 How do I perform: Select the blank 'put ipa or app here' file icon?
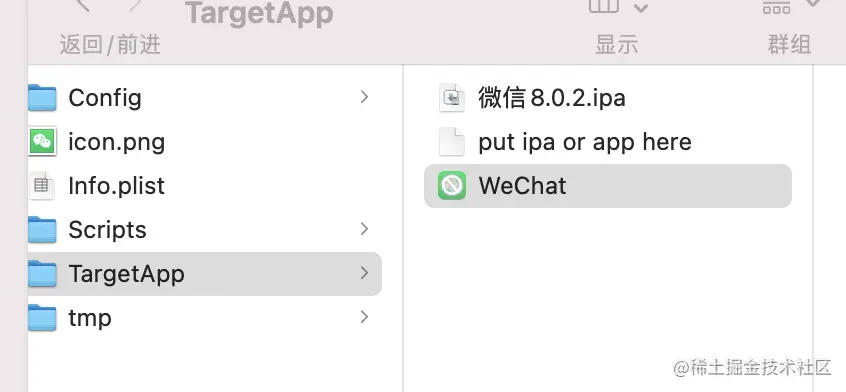pyautogui.click(x=452, y=142)
